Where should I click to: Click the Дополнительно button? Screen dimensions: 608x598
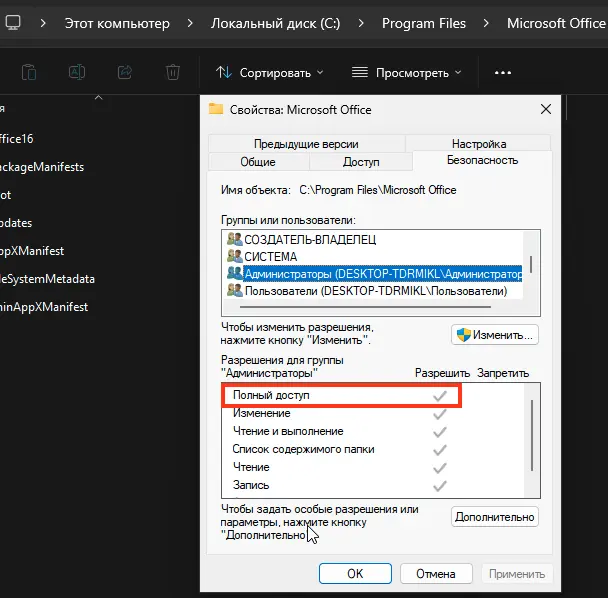tap(495, 517)
